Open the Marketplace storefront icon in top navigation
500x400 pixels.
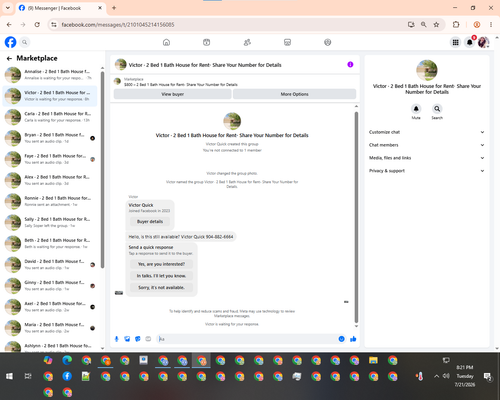coord(287,42)
